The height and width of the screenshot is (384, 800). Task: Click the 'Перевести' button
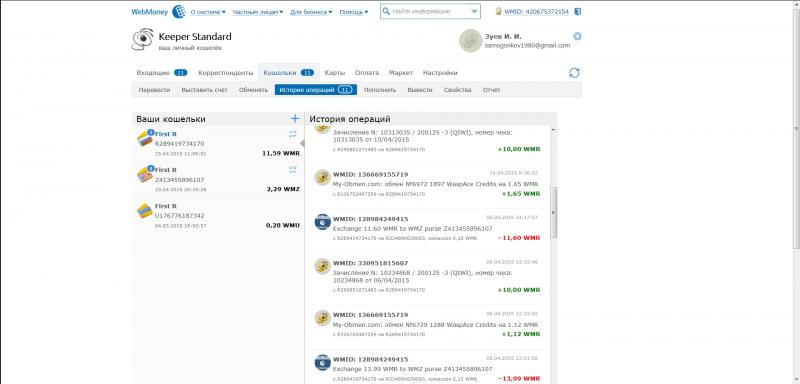tap(154, 90)
